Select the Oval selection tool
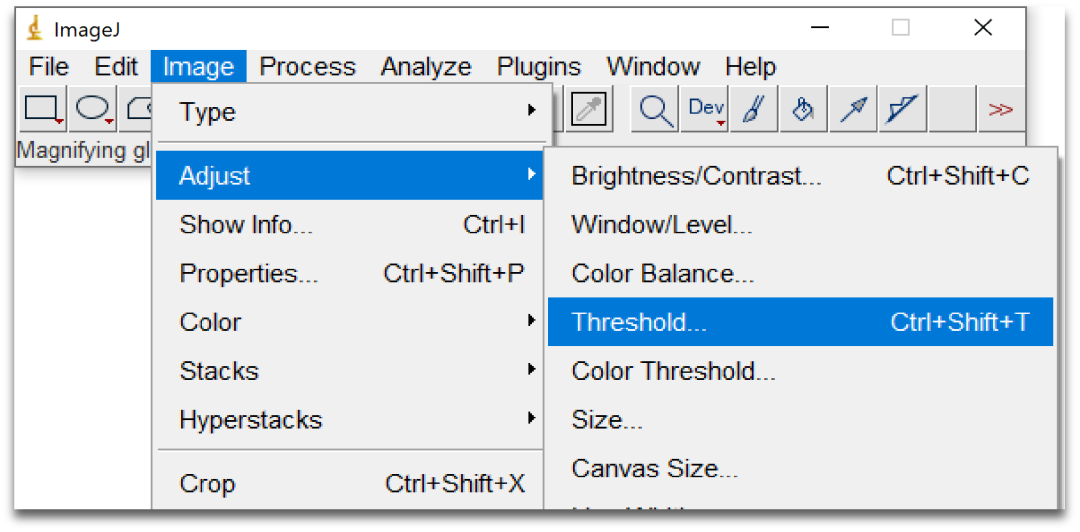Viewport: 1080px width, 532px height. 93,109
